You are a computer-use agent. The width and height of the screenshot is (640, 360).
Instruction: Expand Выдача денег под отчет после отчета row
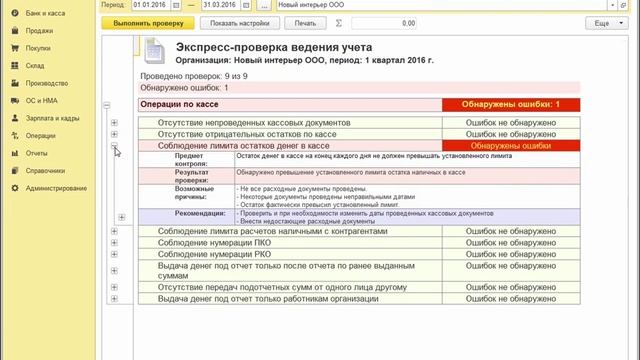114,271
